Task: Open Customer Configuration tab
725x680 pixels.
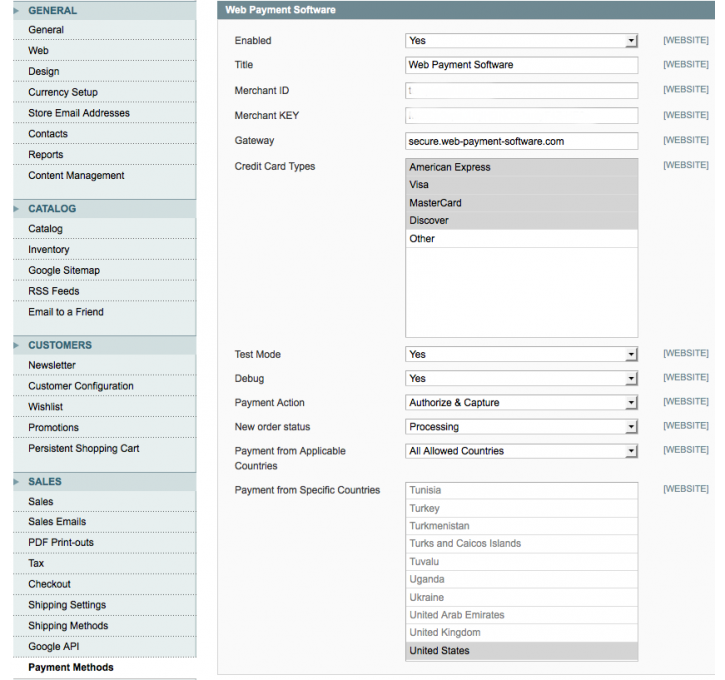Action: 104,386
